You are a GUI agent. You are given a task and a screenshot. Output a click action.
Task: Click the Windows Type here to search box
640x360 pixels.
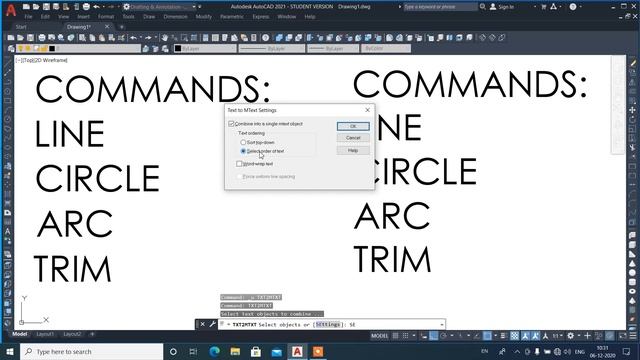[91, 351]
